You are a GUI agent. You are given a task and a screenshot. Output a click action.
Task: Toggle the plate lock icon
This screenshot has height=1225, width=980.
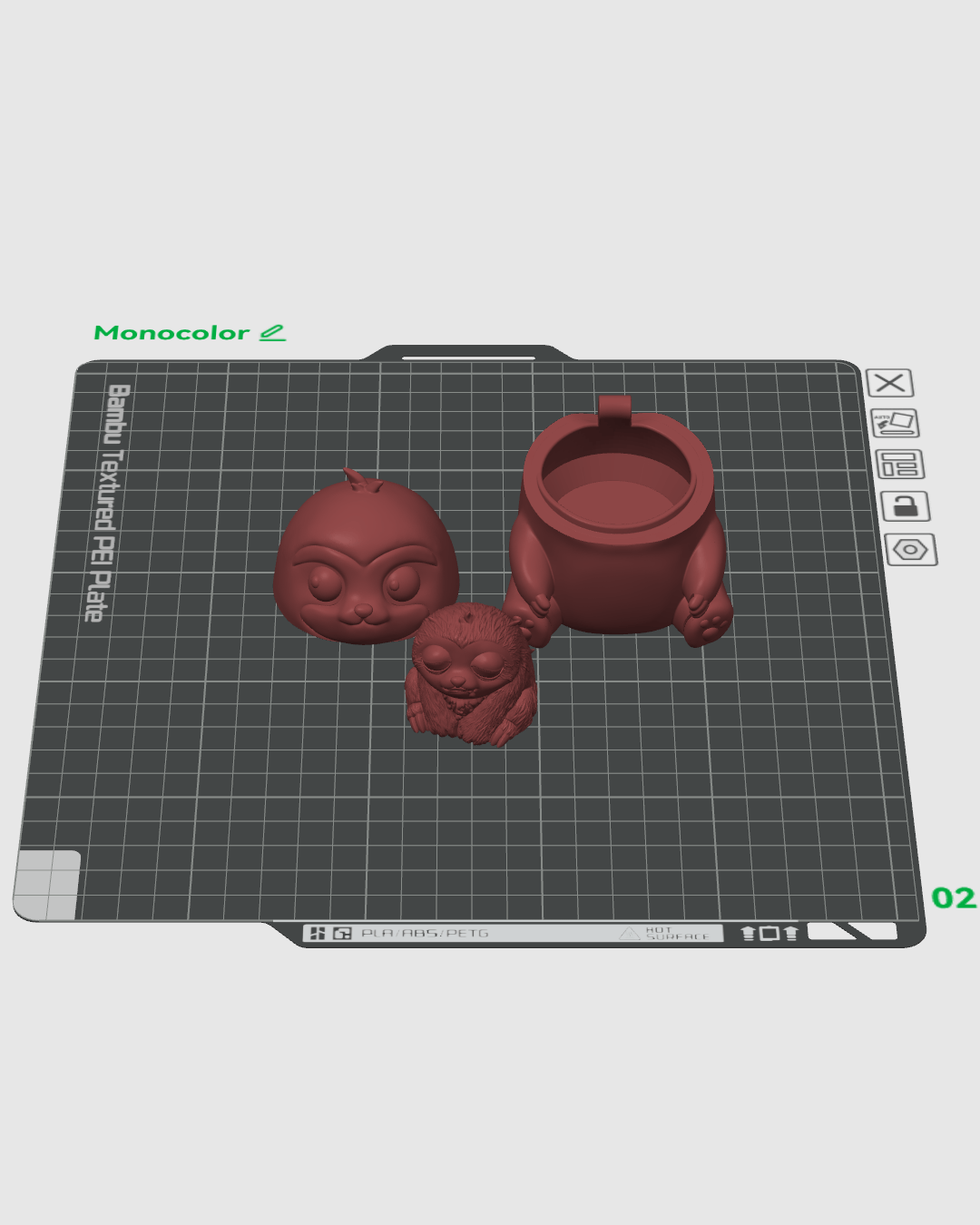click(905, 505)
